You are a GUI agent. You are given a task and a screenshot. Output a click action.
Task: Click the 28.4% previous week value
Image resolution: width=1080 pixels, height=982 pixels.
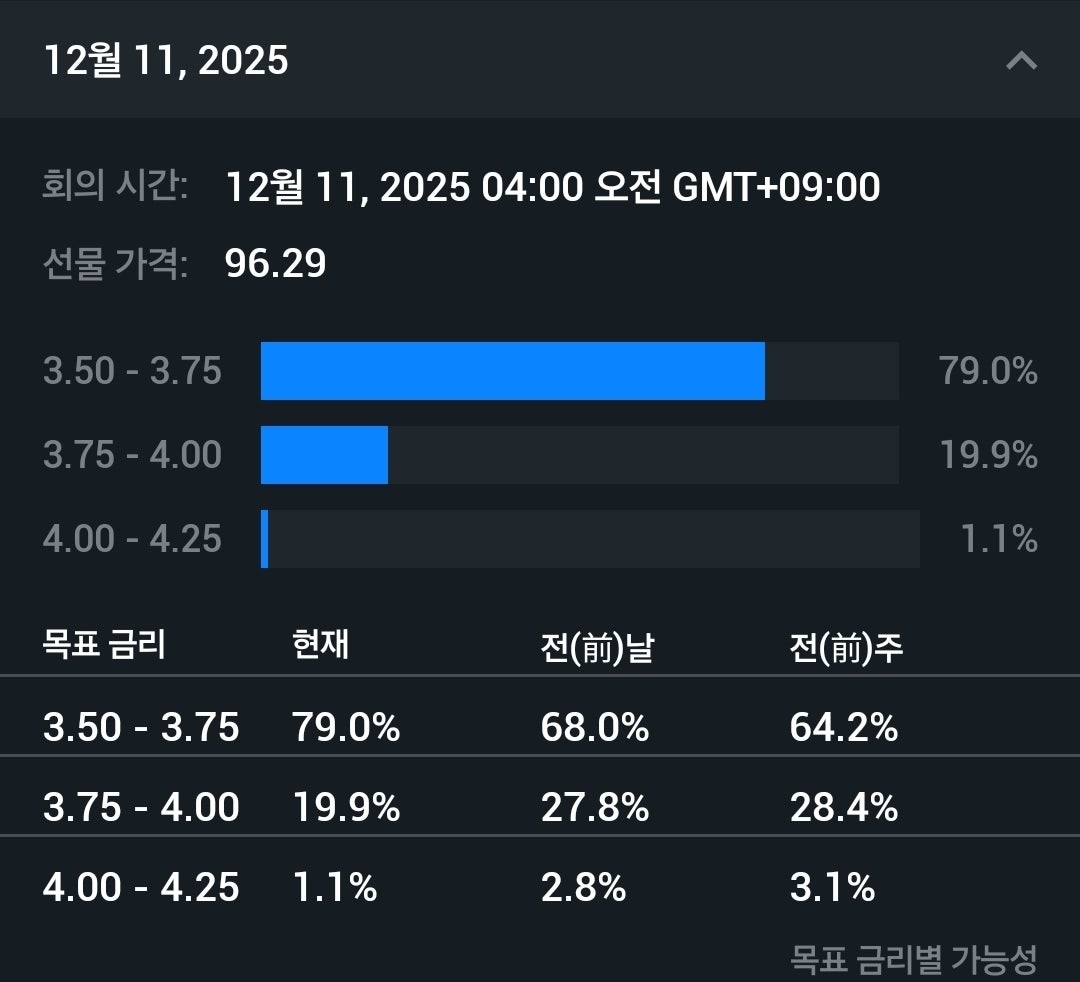[843, 807]
